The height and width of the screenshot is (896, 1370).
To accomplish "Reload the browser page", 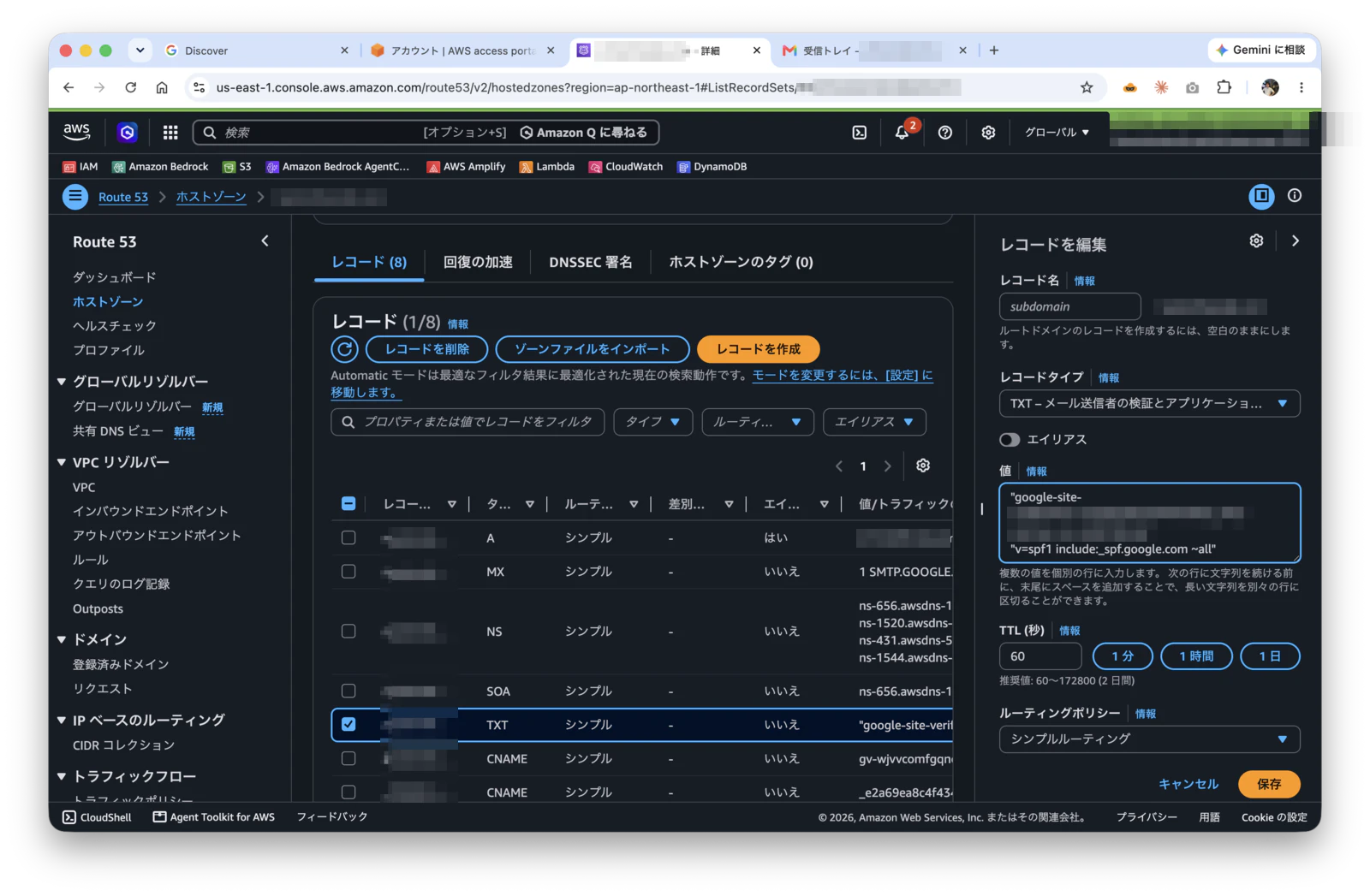I will click(x=131, y=87).
